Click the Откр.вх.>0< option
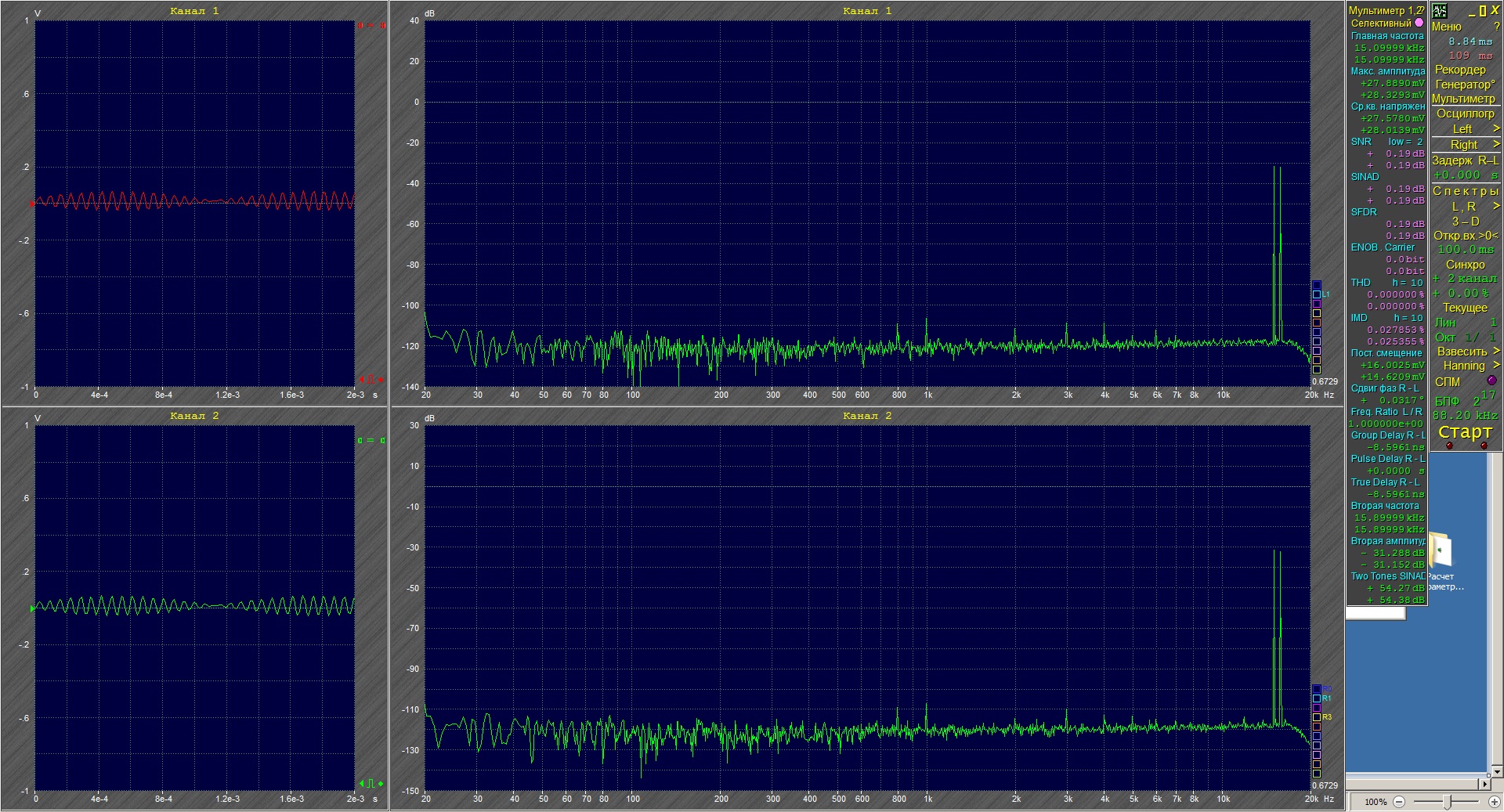Image resolution: width=1504 pixels, height=812 pixels. pos(1466,236)
